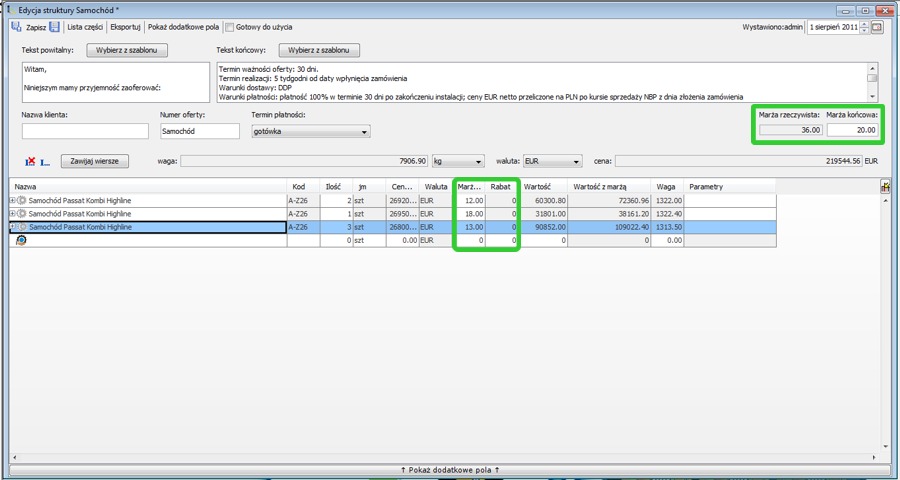
Task: Click the table's vertical scrollbar down arrow
Action: pyautogui.click(x=885, y=446)
